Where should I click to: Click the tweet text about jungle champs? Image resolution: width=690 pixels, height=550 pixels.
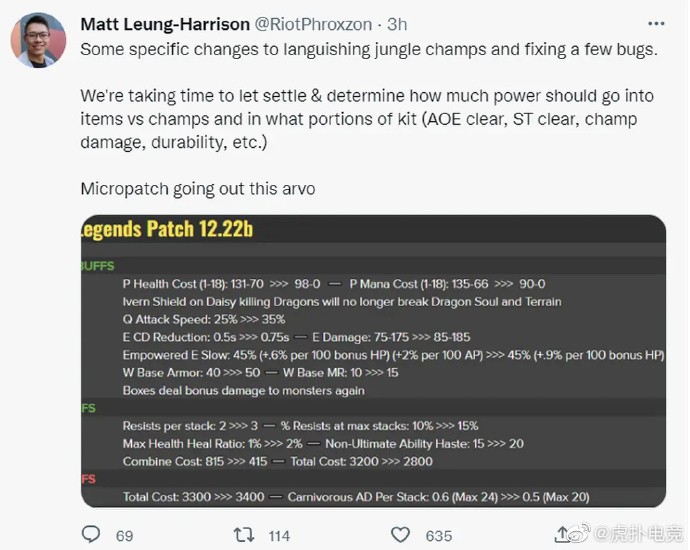pos(367,49)
